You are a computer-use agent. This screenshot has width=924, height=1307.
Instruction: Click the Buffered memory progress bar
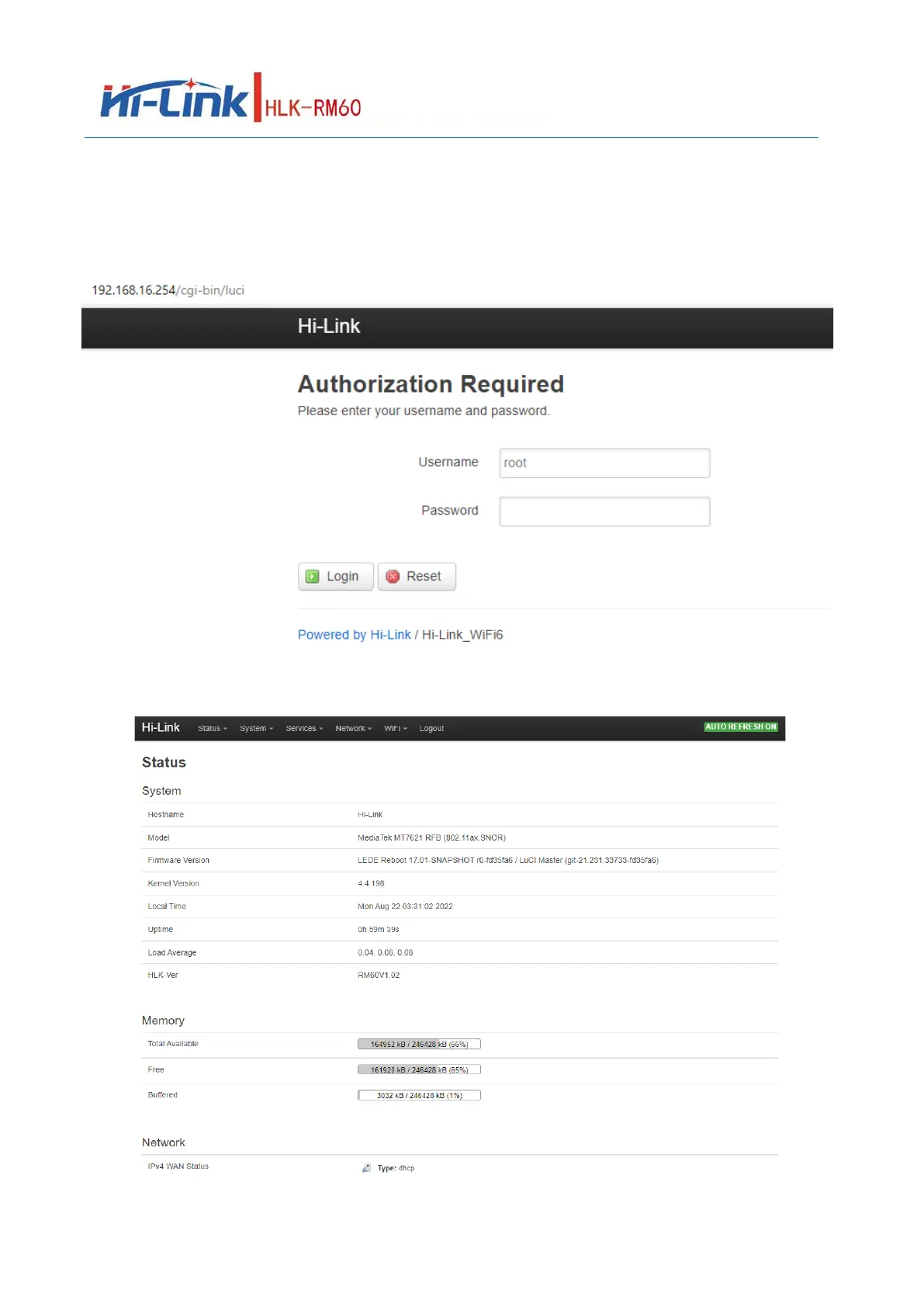(x=419, y=1096)
